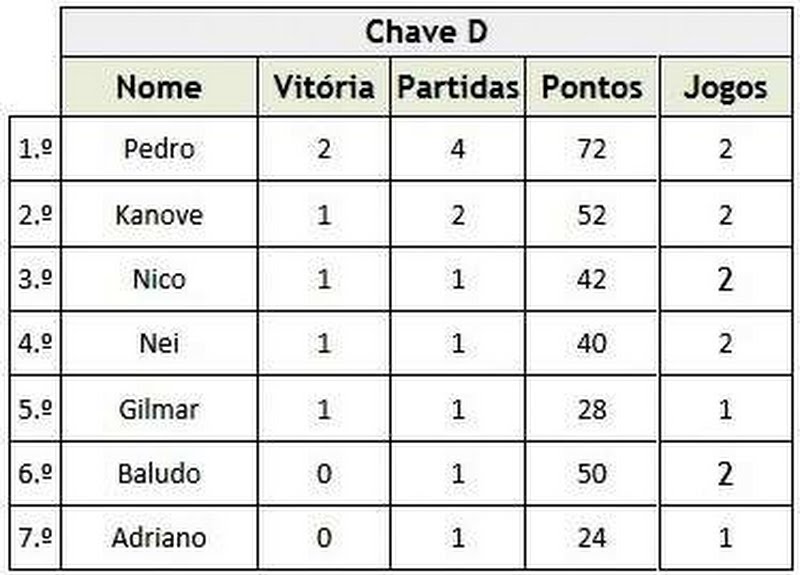Viewport: 800px width, 575px height.
Task: Click Gilmar's points value 28
Action: click(x=592, y=409)
